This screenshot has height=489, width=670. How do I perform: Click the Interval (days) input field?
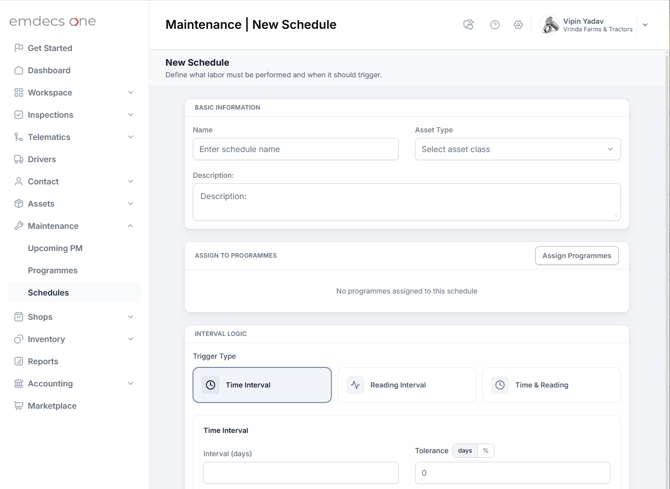pos(301,473)
